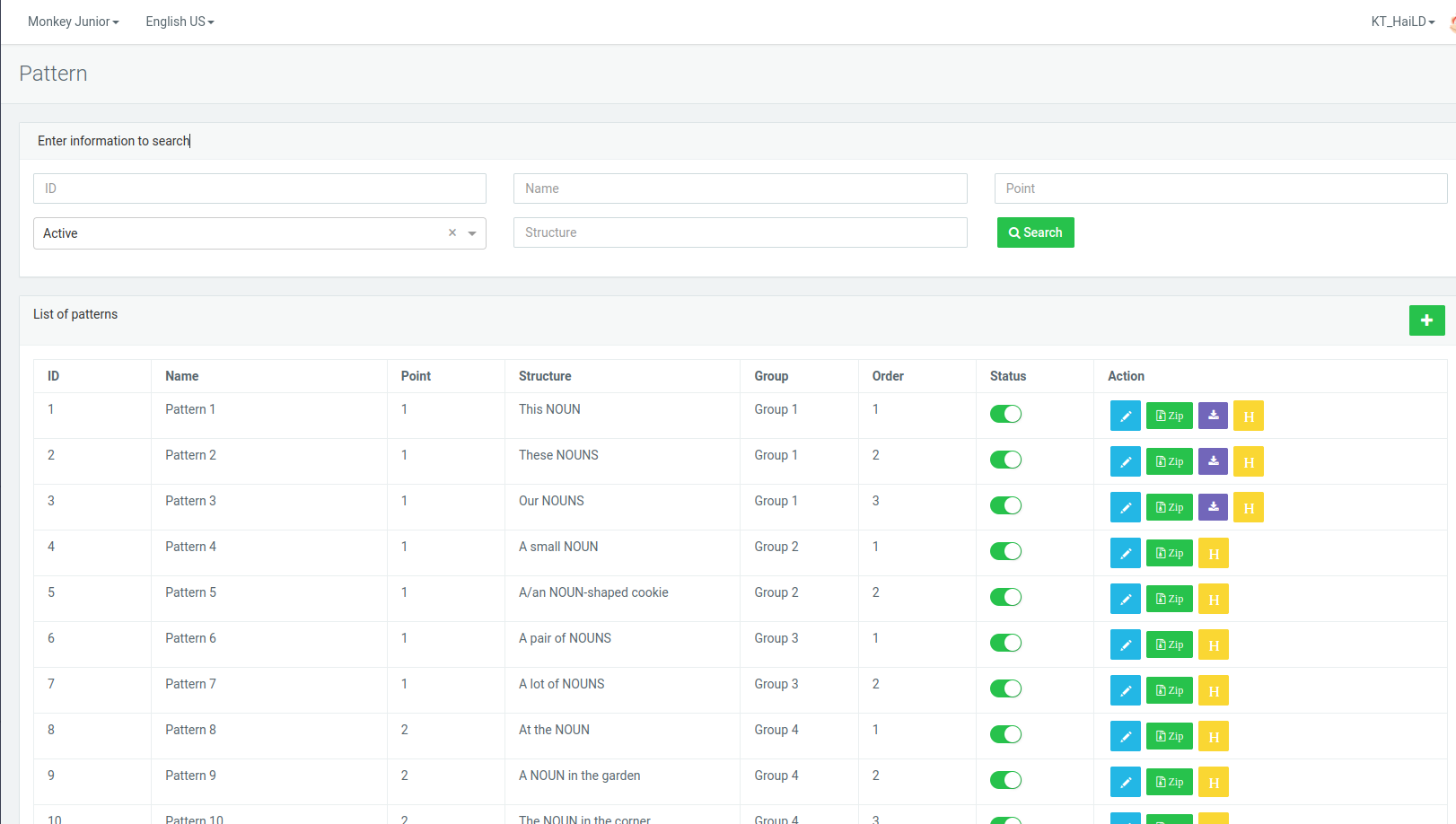Screen dimensions: 1456x824
Task: Disable the status switch for Pattern 4
Action: pyautogui.click(x=1005, y=551)
